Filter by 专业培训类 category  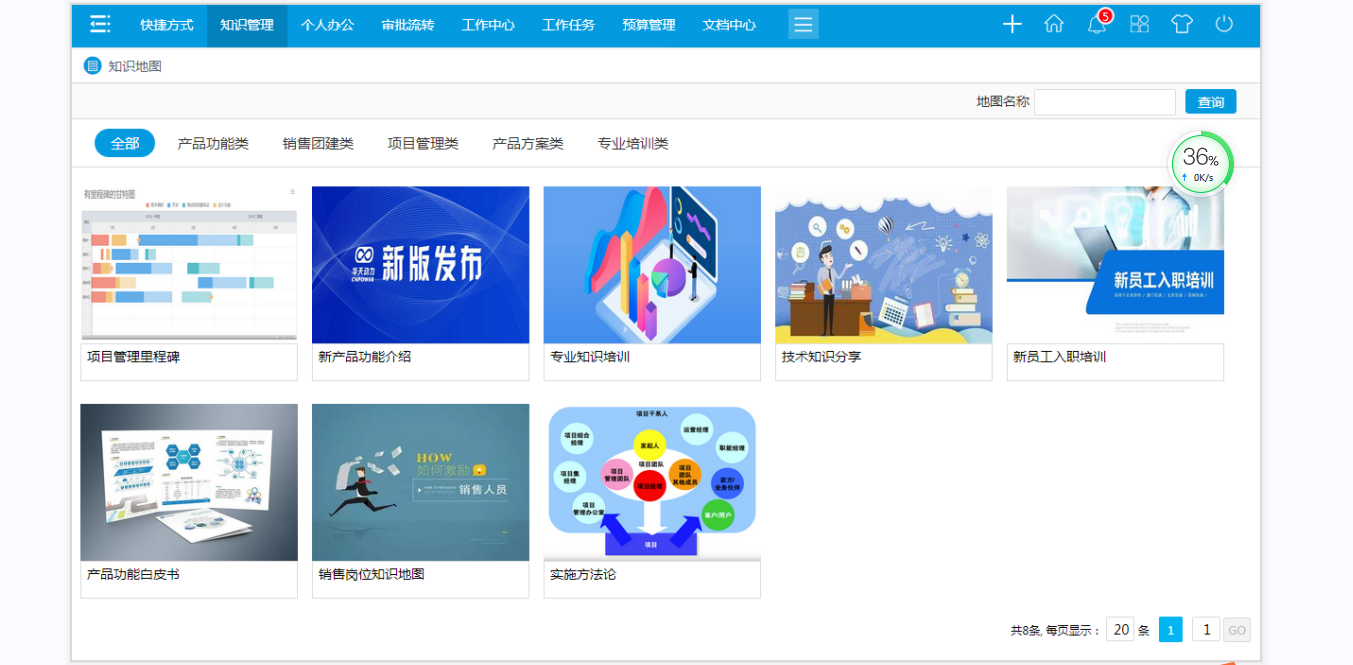click(633, 143)
